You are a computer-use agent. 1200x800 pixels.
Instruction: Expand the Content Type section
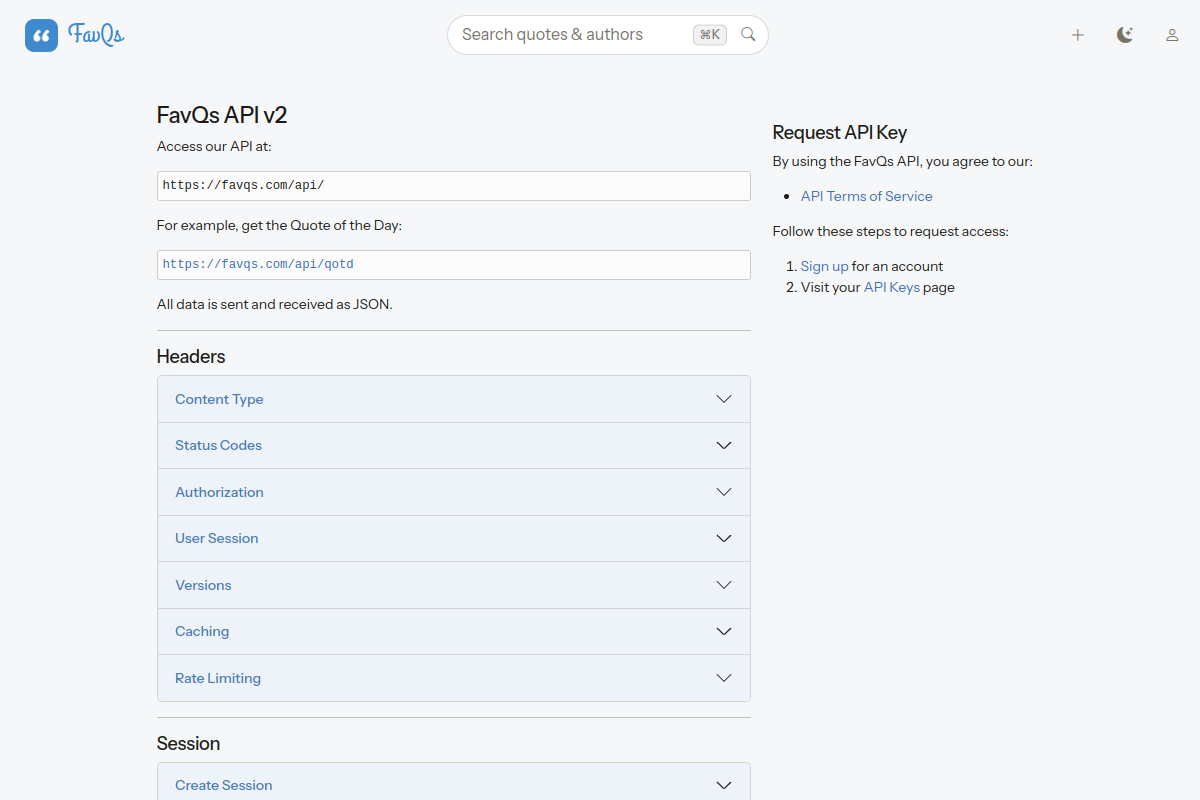454,399
